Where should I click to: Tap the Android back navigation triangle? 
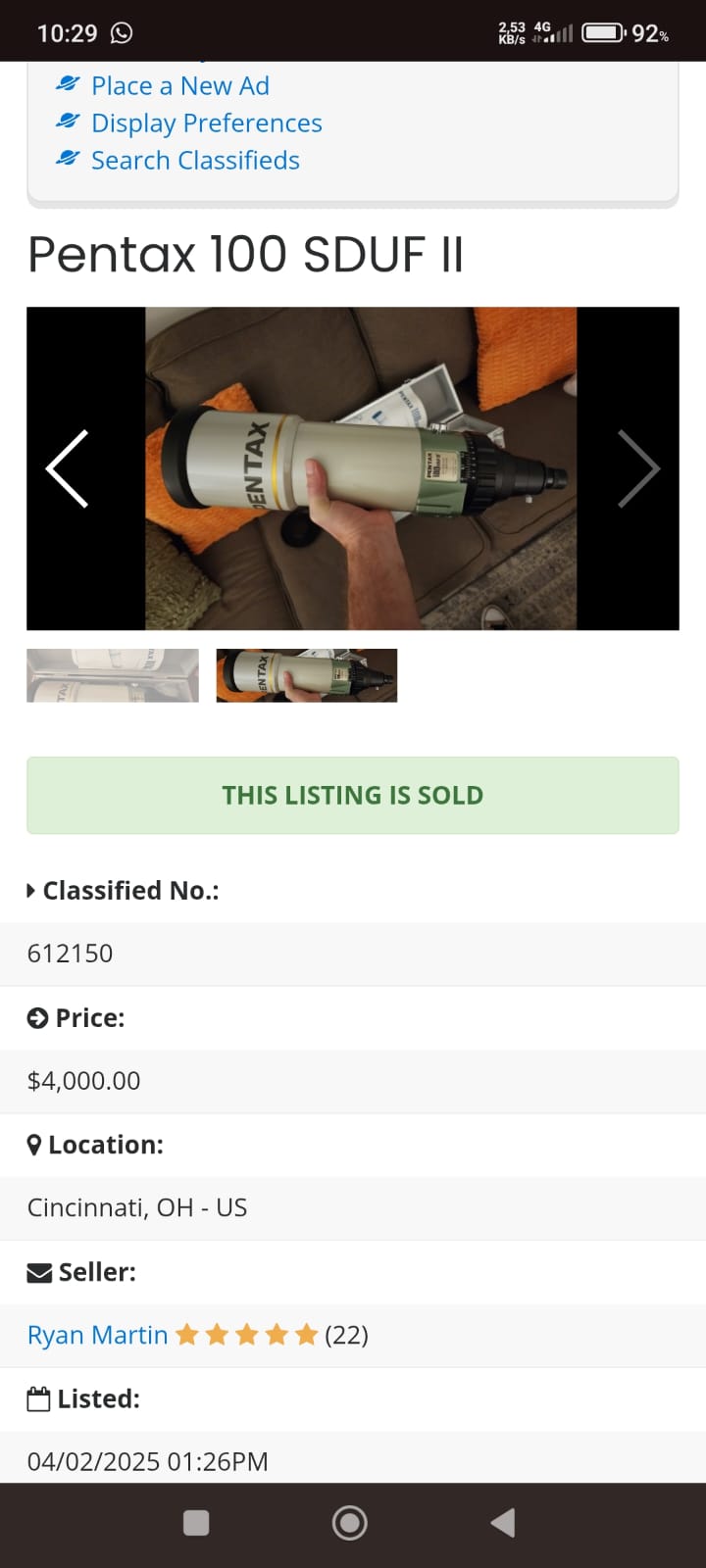(x=503, y=1522)
